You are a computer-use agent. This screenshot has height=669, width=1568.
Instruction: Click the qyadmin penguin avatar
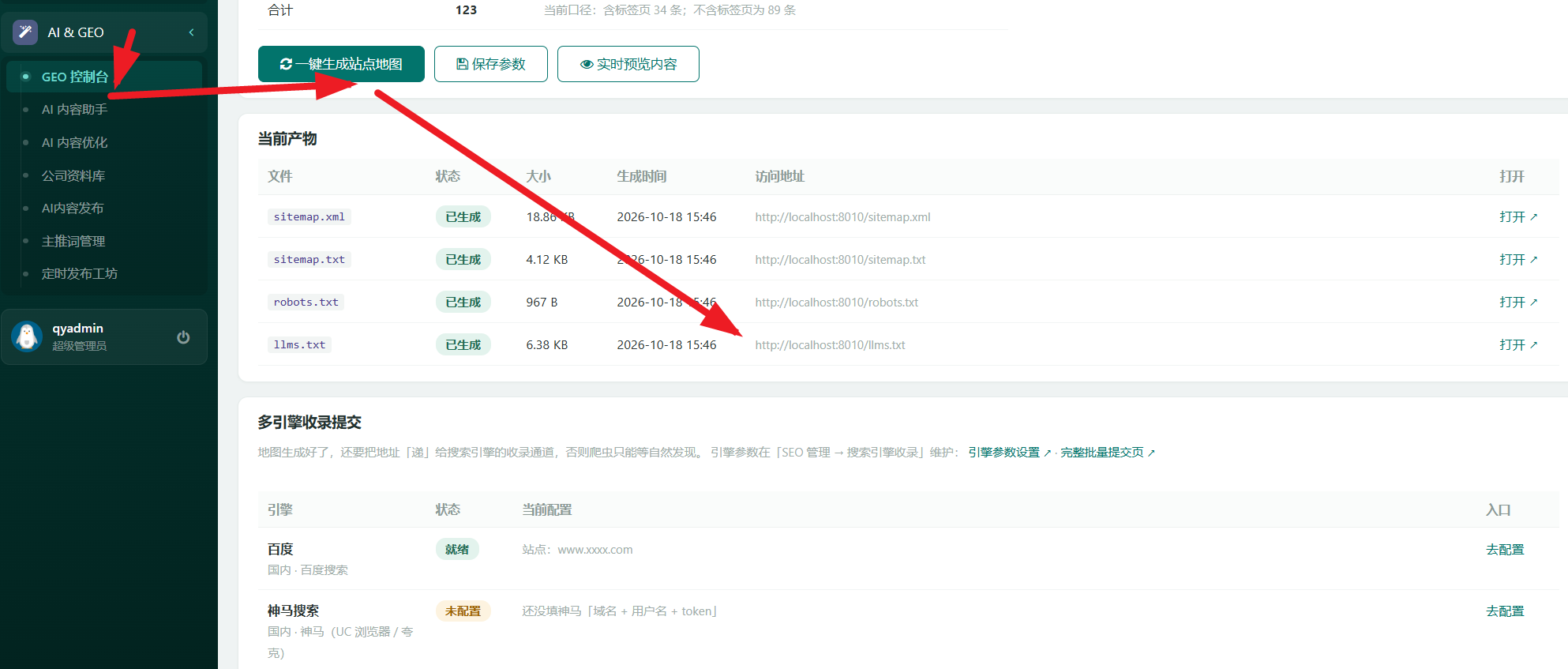pyautogui.click(x=27, y=336)
